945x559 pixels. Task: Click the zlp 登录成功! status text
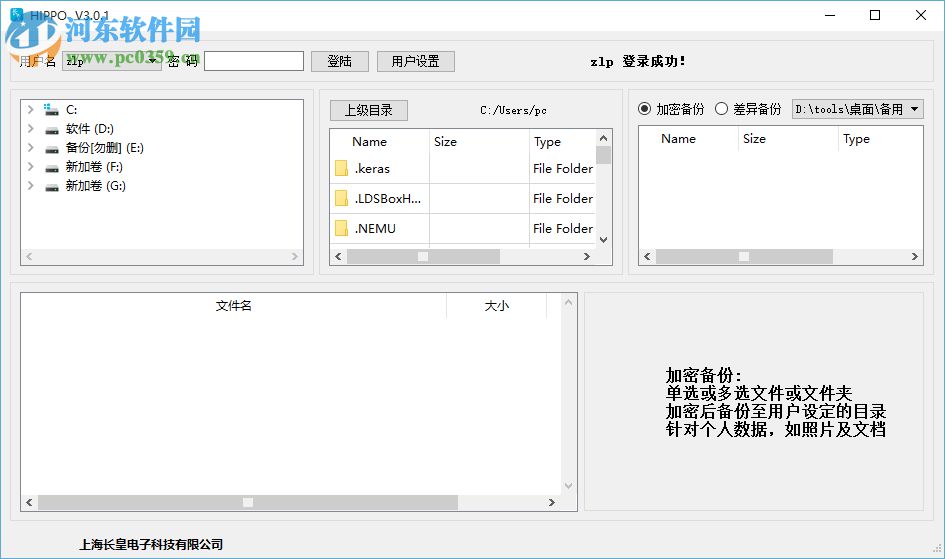638,61
